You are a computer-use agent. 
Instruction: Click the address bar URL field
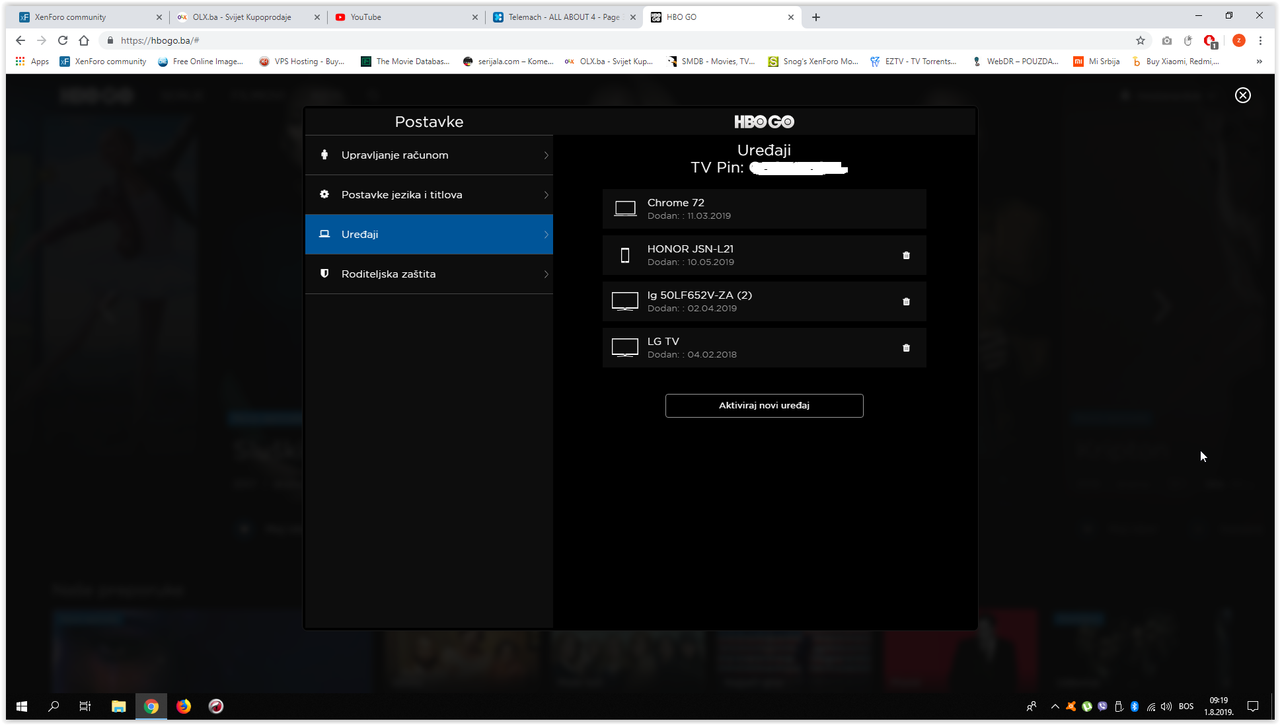[x=620, y=40]
